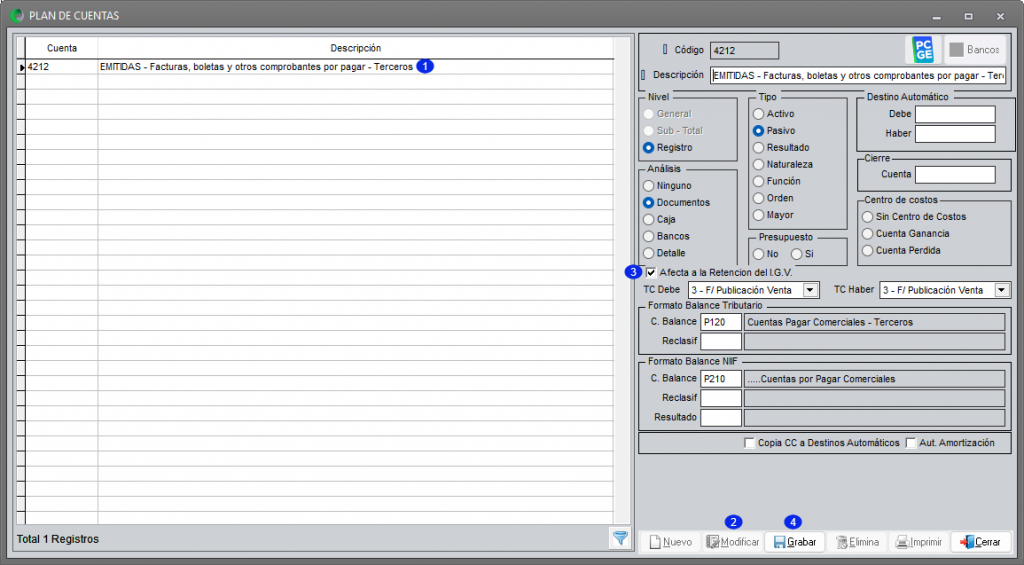Enable Copia CC a Destinos Automáticos
Viewport: 1024px width, 565px height.
pos(750,443)
